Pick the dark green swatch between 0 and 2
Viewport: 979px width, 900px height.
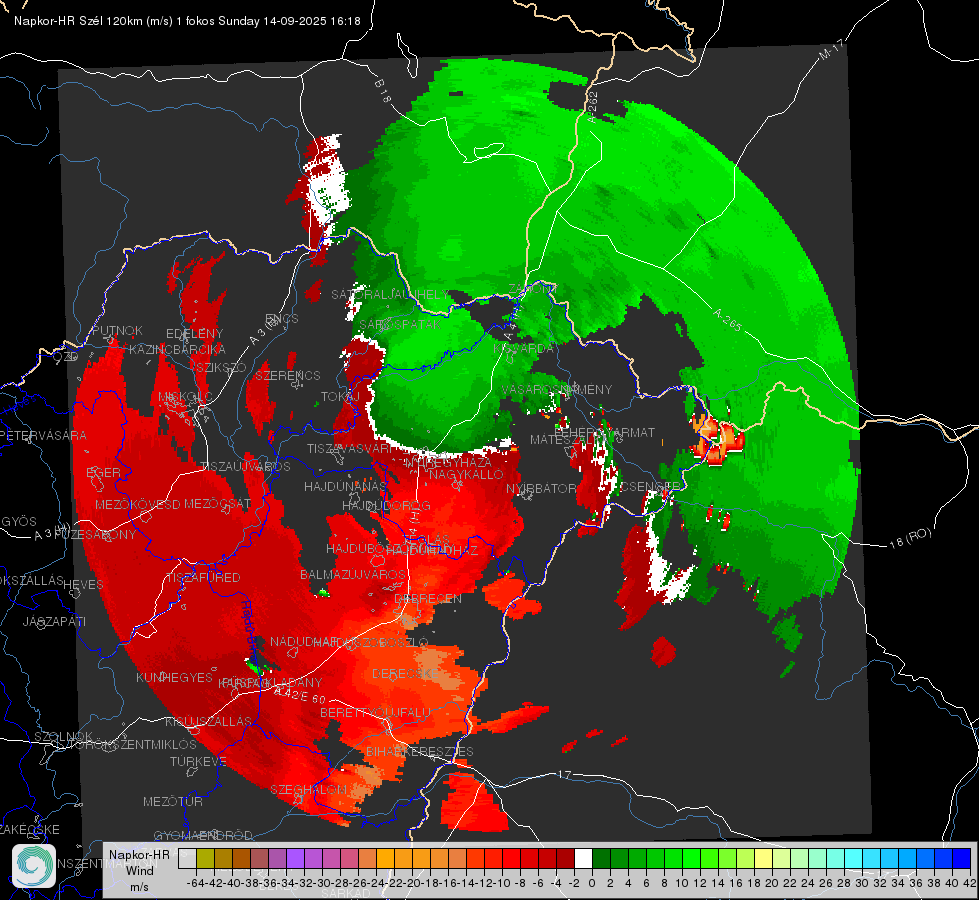(x=601, y=858)
